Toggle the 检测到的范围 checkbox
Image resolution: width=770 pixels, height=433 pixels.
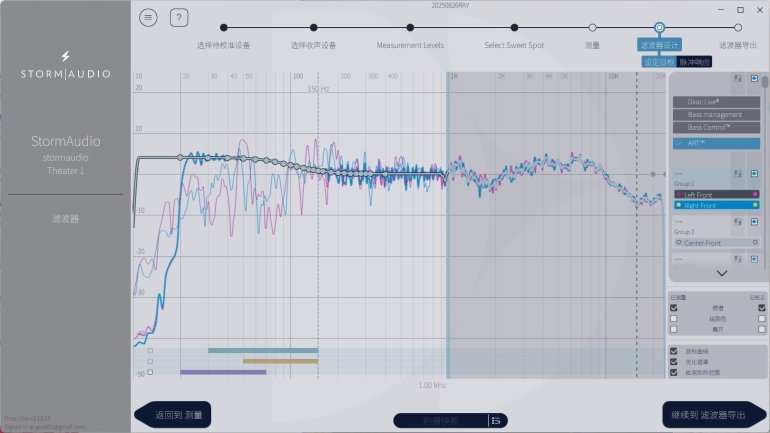click(674, 372)
